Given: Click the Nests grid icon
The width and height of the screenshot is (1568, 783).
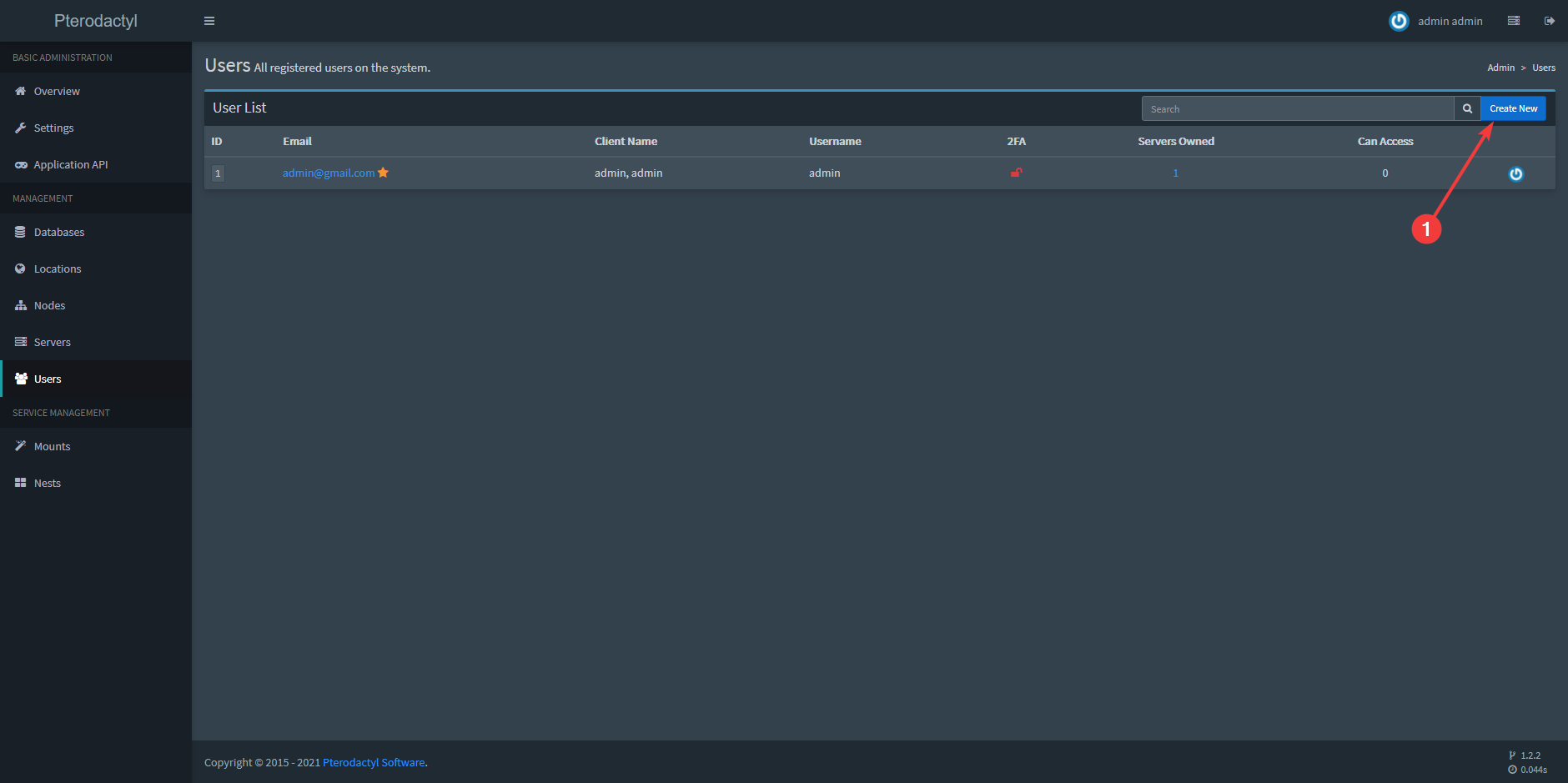Looking at the screenshot, I should [x=21, y=483].
